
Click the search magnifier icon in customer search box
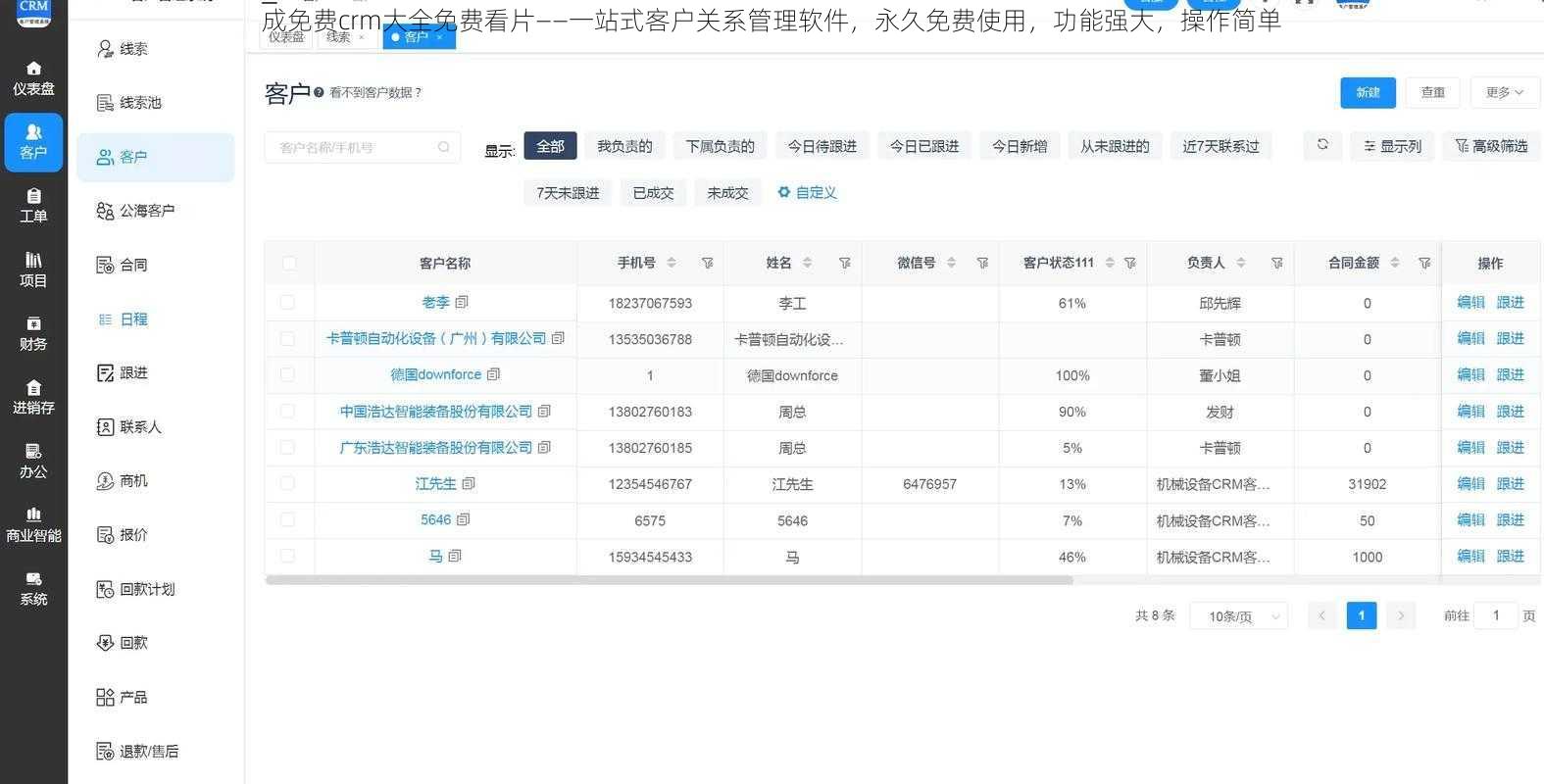(x=443, y=147)
